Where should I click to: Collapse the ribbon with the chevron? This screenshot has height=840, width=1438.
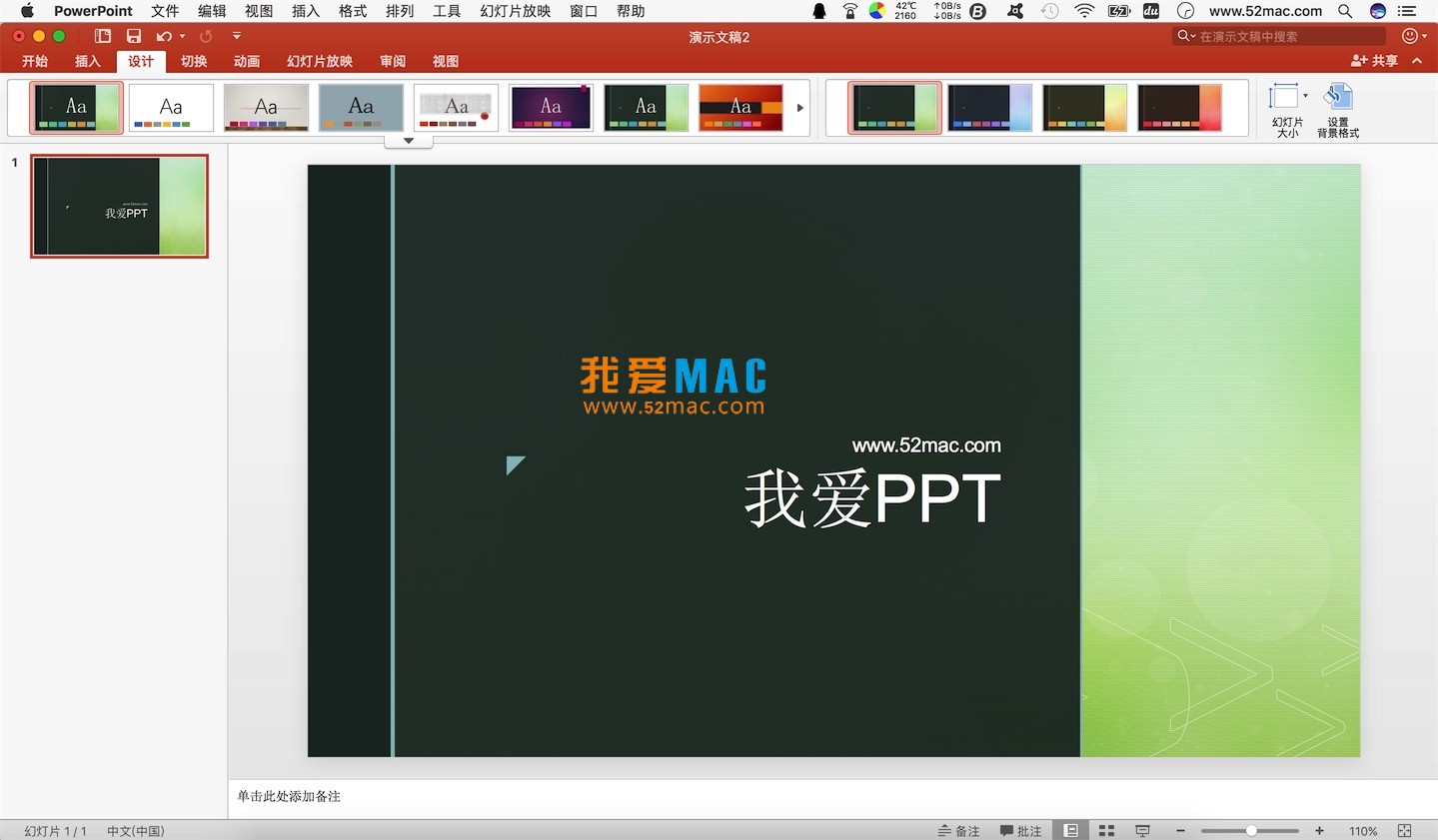[x=1417, y=61]
